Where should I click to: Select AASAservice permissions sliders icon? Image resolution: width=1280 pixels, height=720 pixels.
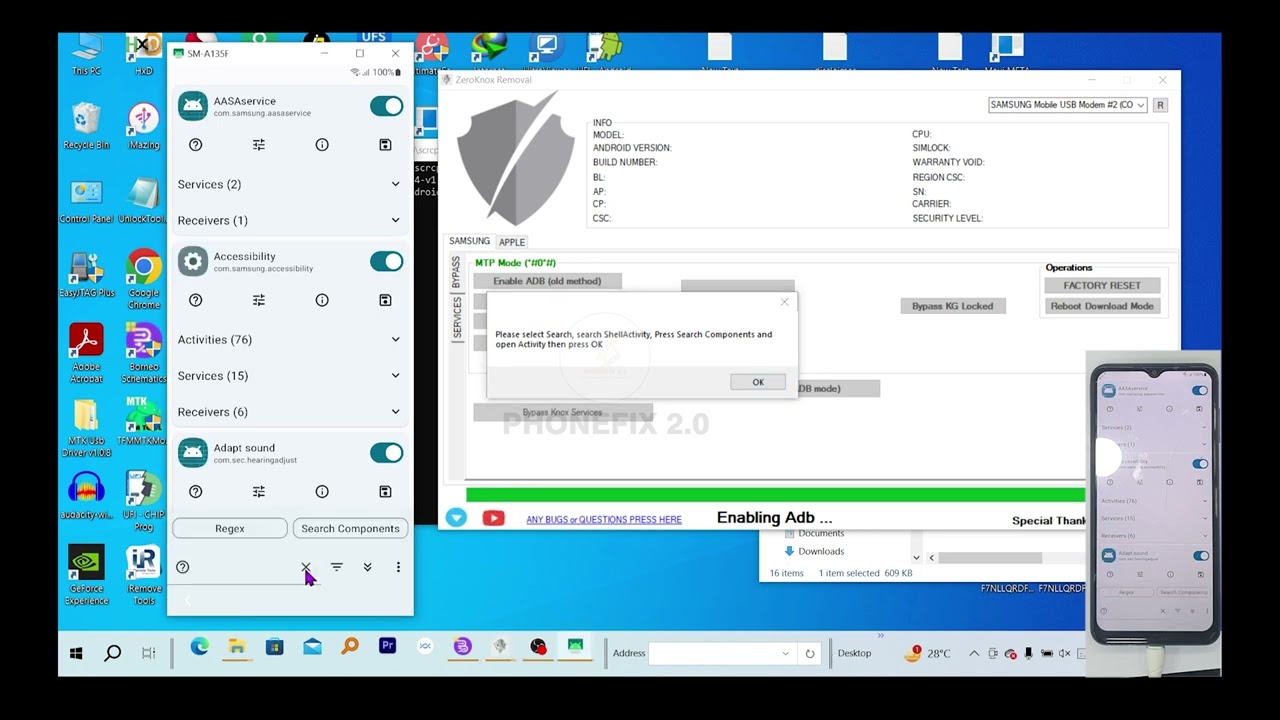pyautogui.click(x=258, y=144)
